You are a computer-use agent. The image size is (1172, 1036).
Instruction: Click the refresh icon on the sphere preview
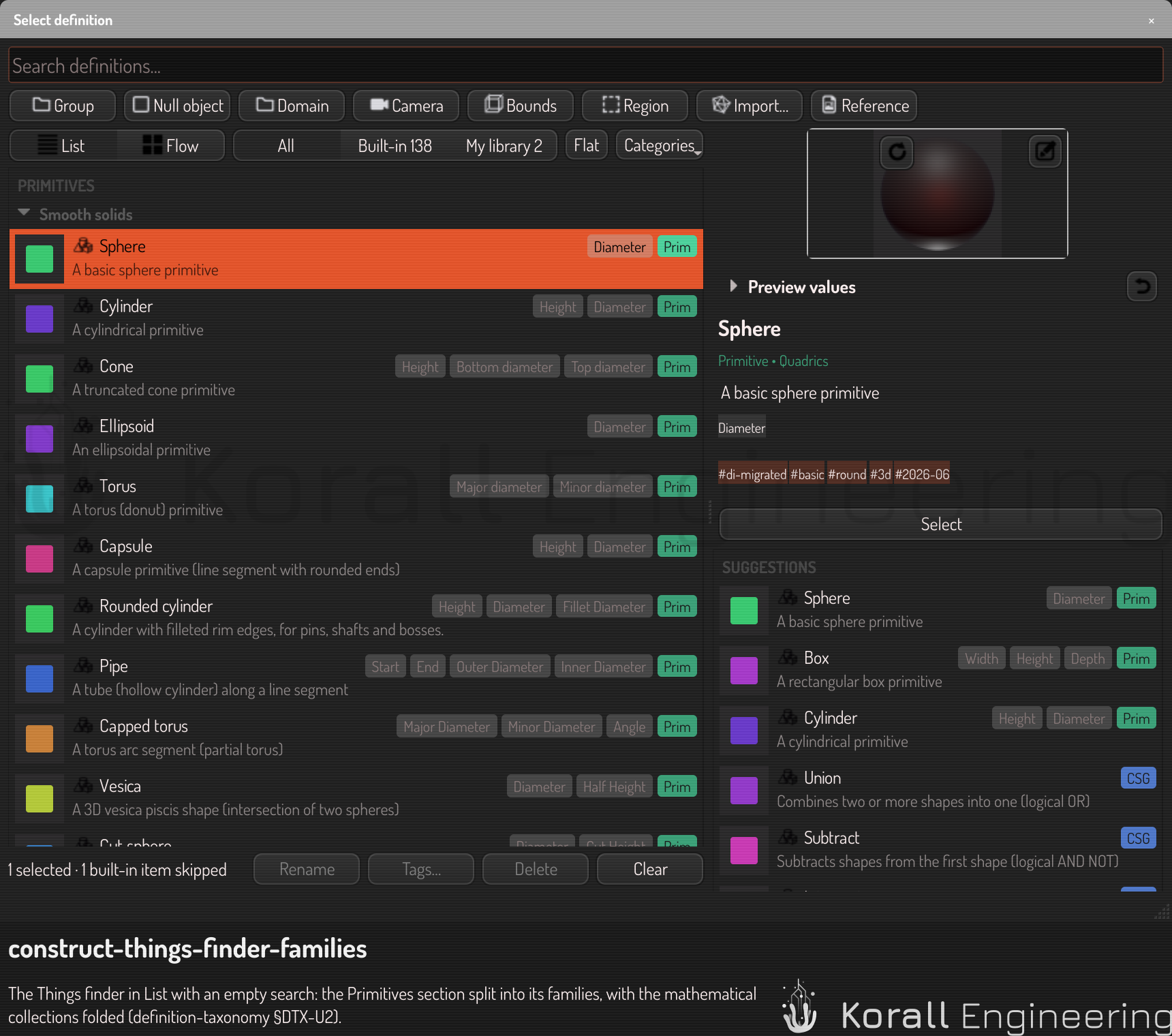coord(897,151)
